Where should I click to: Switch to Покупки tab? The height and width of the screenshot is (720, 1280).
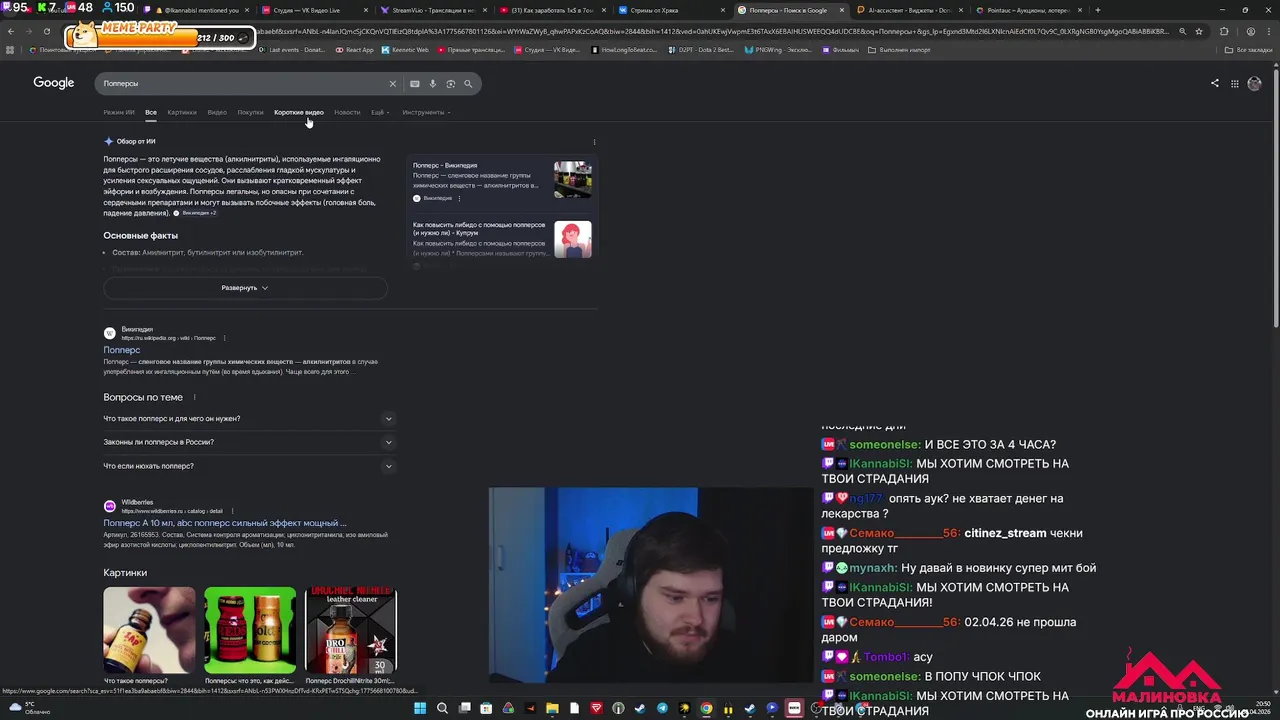pyautogui.click(x=250, y=112)
